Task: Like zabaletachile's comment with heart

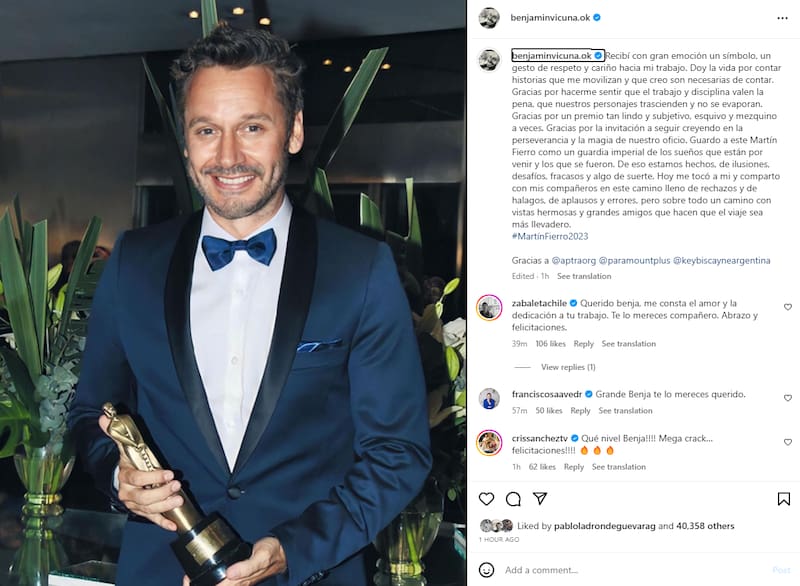Action: point(788,307)
